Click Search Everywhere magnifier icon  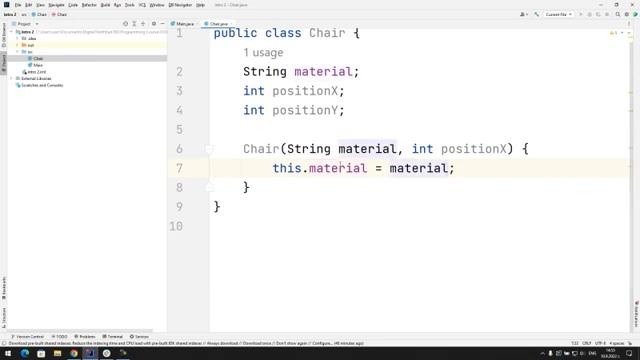pos(618,14)
